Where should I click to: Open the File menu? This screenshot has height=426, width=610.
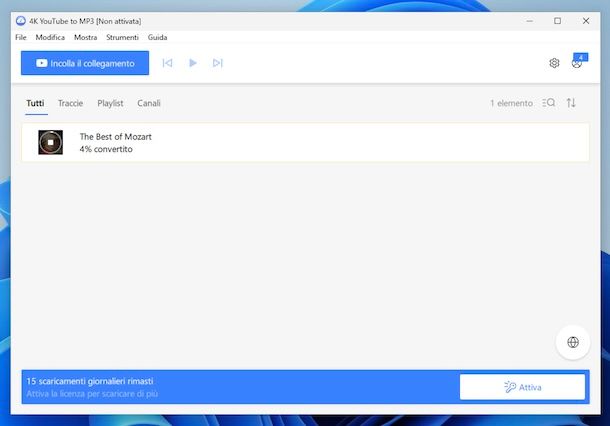coord(21,37)
